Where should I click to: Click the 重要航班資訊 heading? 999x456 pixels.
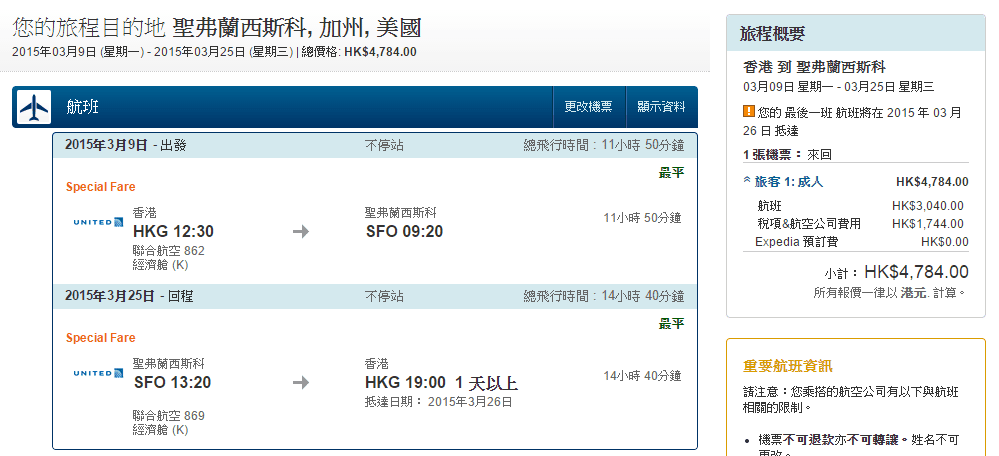(787, 366)
